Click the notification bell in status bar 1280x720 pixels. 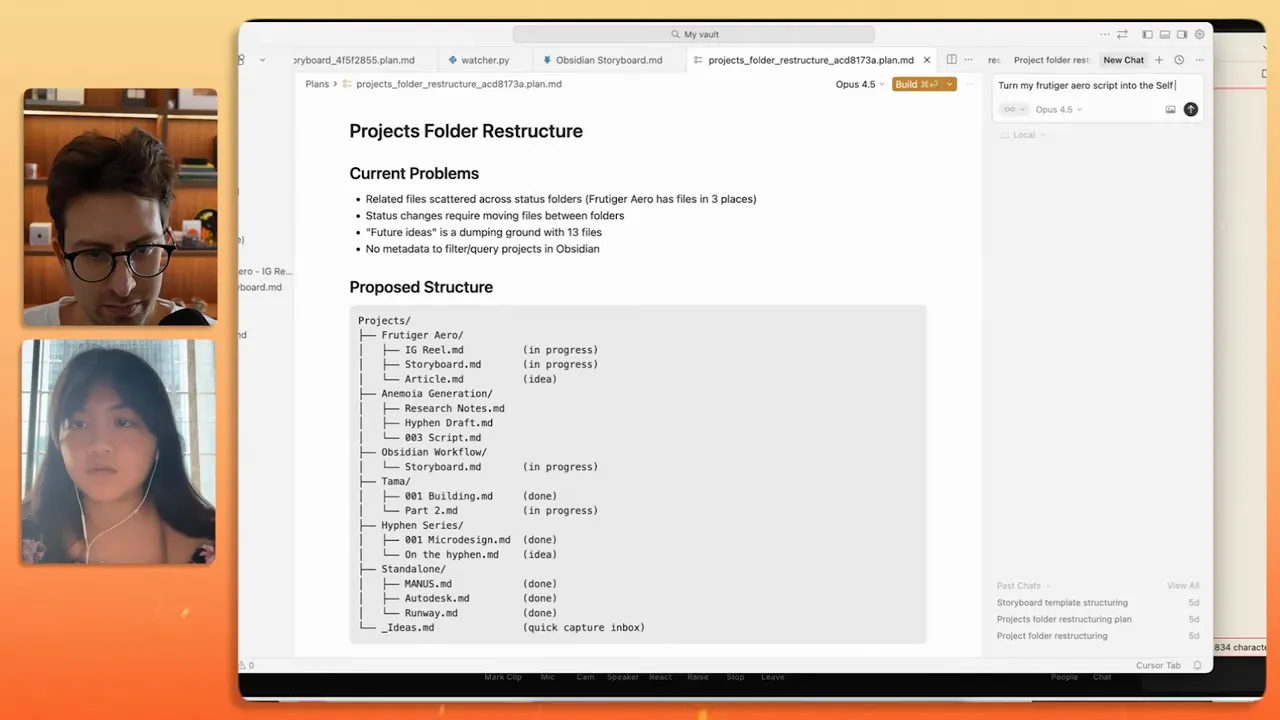point(1197,665)
